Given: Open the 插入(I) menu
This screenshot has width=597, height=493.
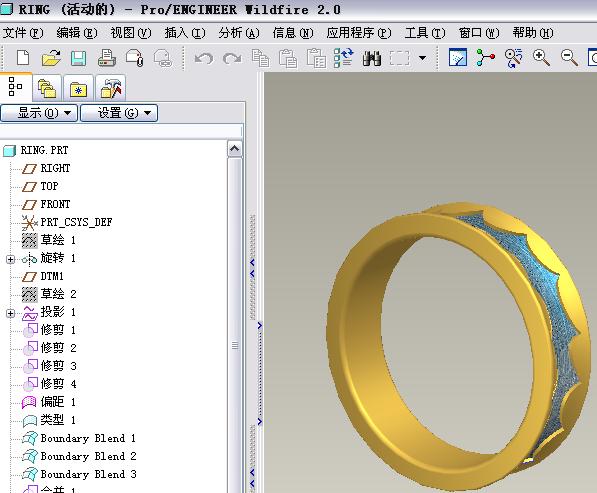Looking at the screenshot, I should click(x=185, y=33).
